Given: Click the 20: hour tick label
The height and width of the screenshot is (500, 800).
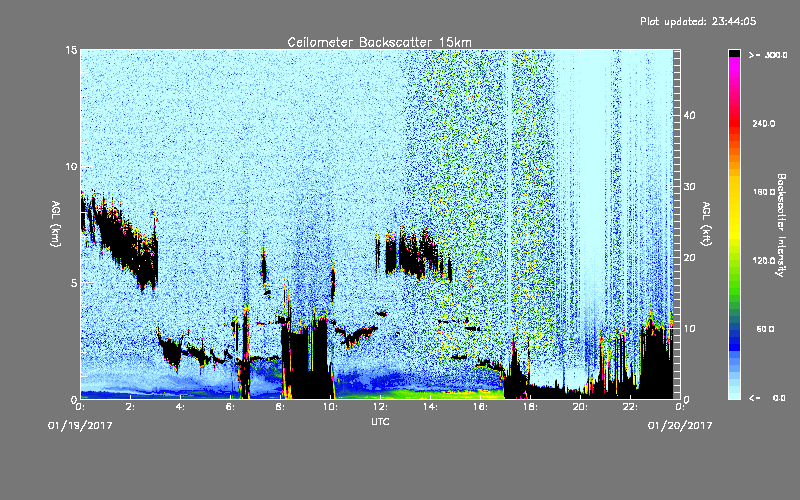Looking at the screenshot, I should tap(580, 407).
